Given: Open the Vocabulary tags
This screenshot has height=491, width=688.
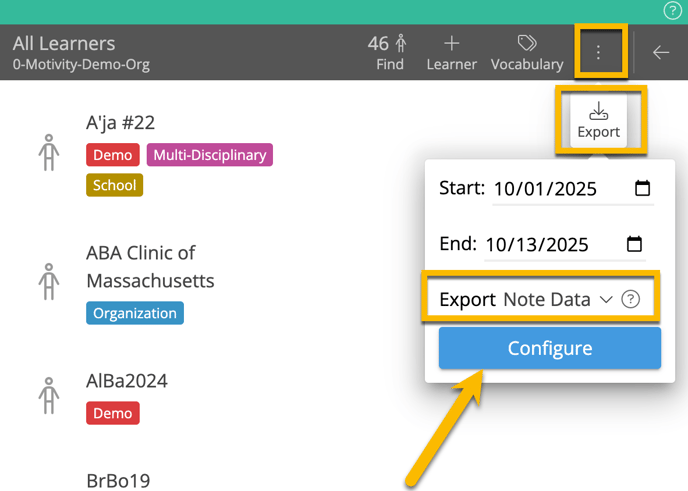Looking at the screenshot, I should click(526, 52).
